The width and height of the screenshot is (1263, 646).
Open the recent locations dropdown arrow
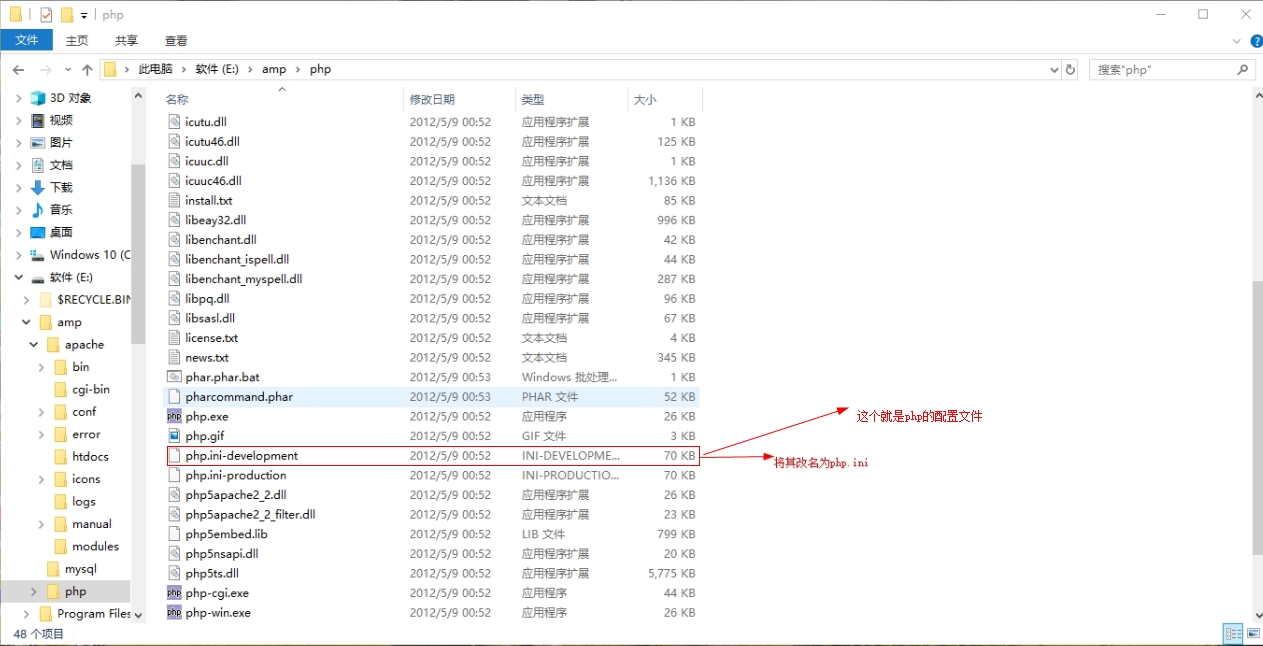pyautogui.click(x=68, y=70)
